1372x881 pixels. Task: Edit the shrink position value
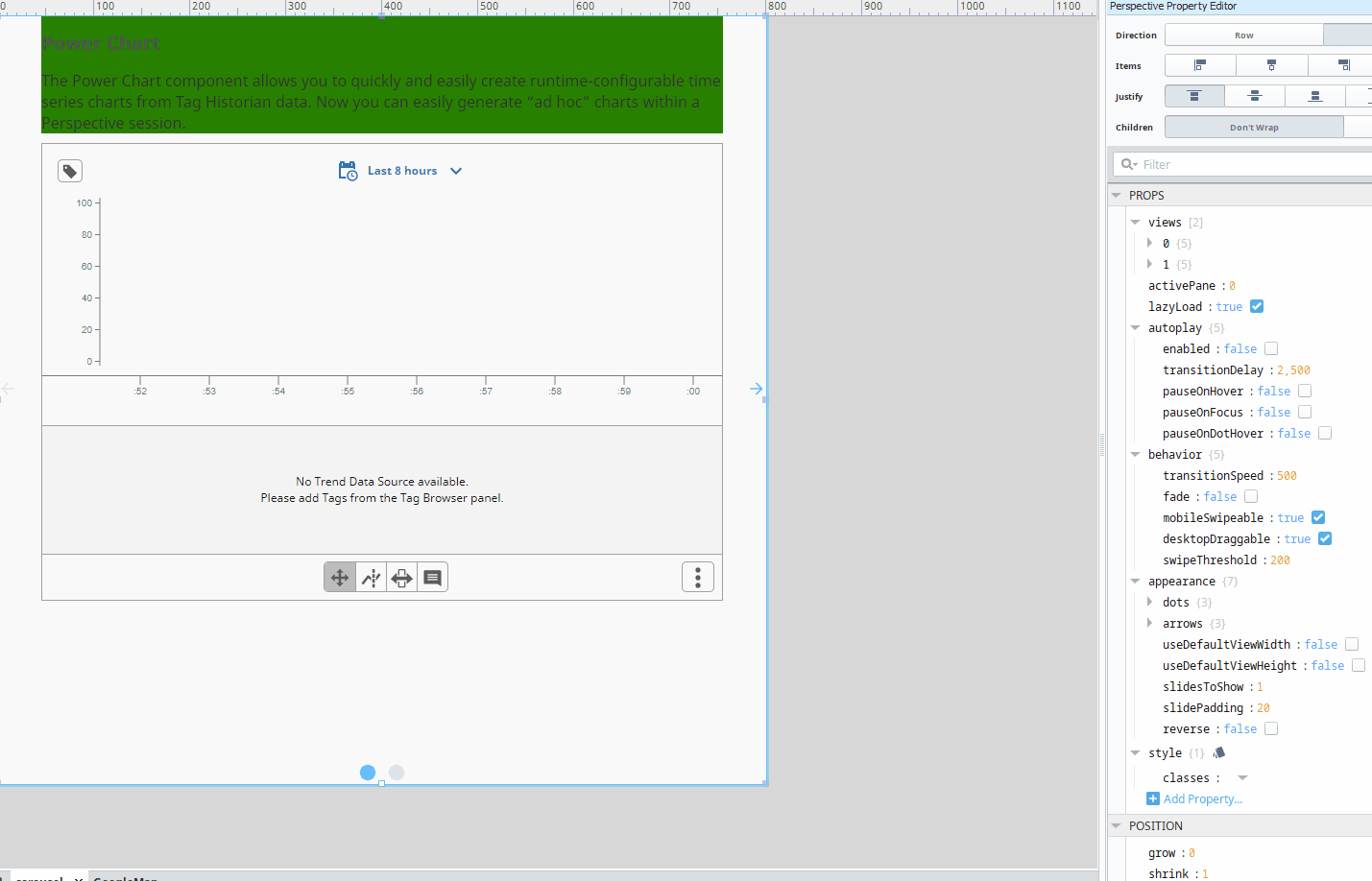coord(1205,873)
